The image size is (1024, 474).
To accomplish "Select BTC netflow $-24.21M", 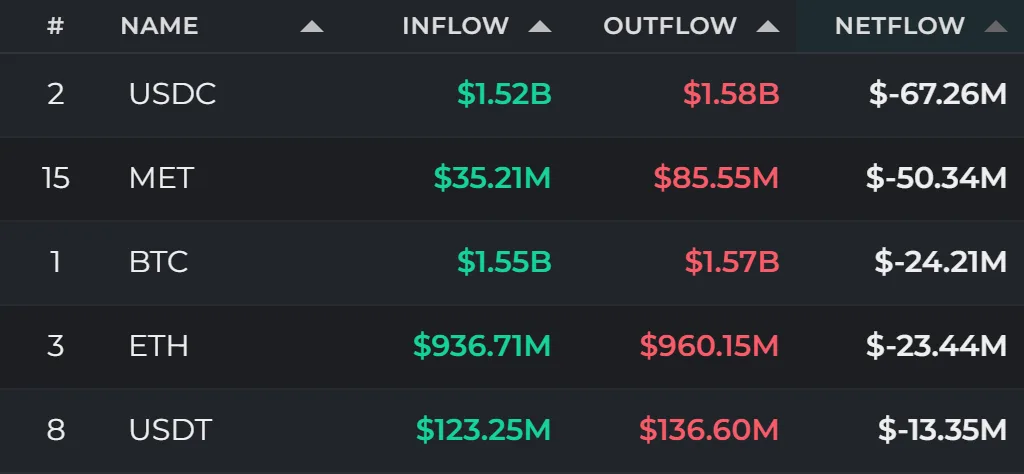I will pyautogui.click(x=940, y=262).
